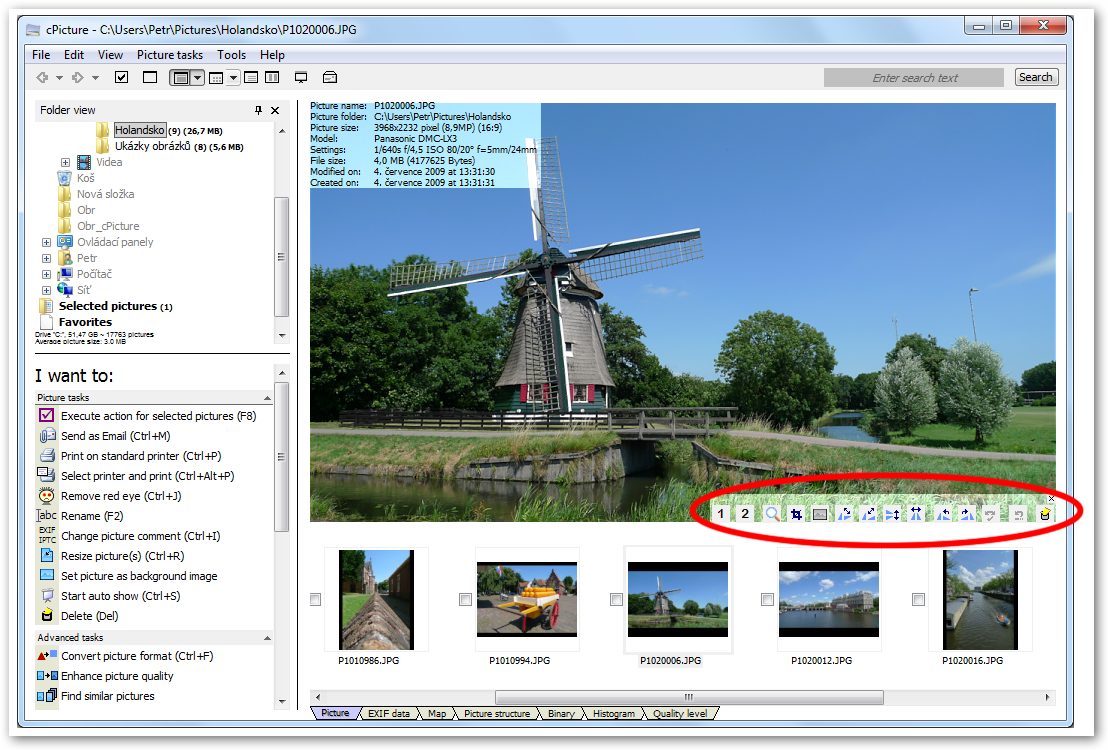Select the Holandsko folder in tree

pos(140,130)
